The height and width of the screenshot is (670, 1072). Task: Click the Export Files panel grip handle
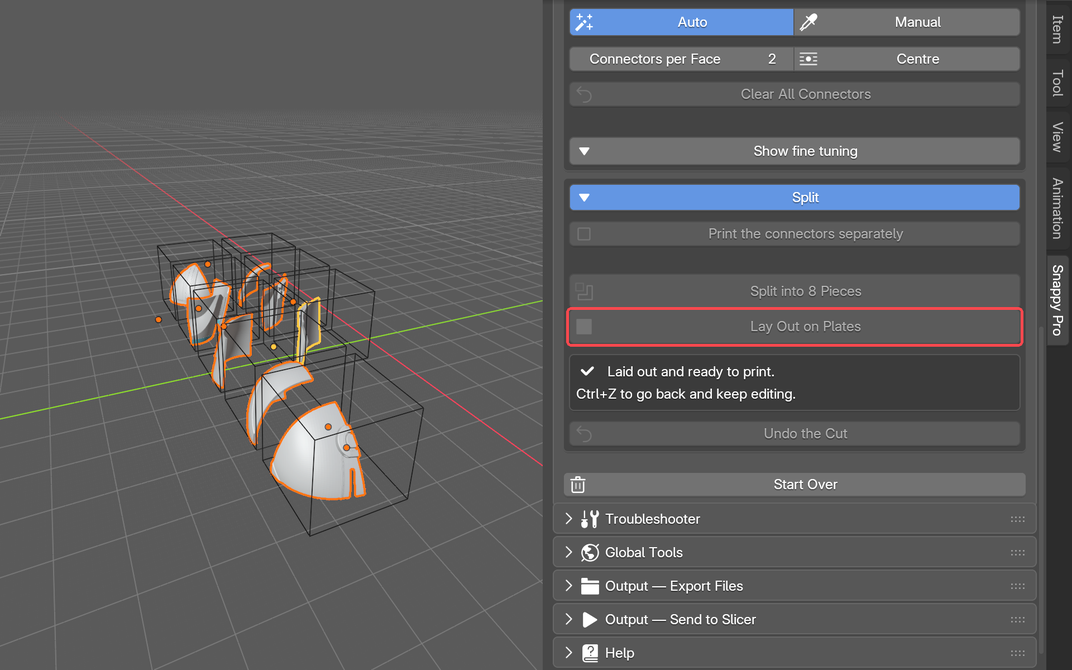[1017, 586]
